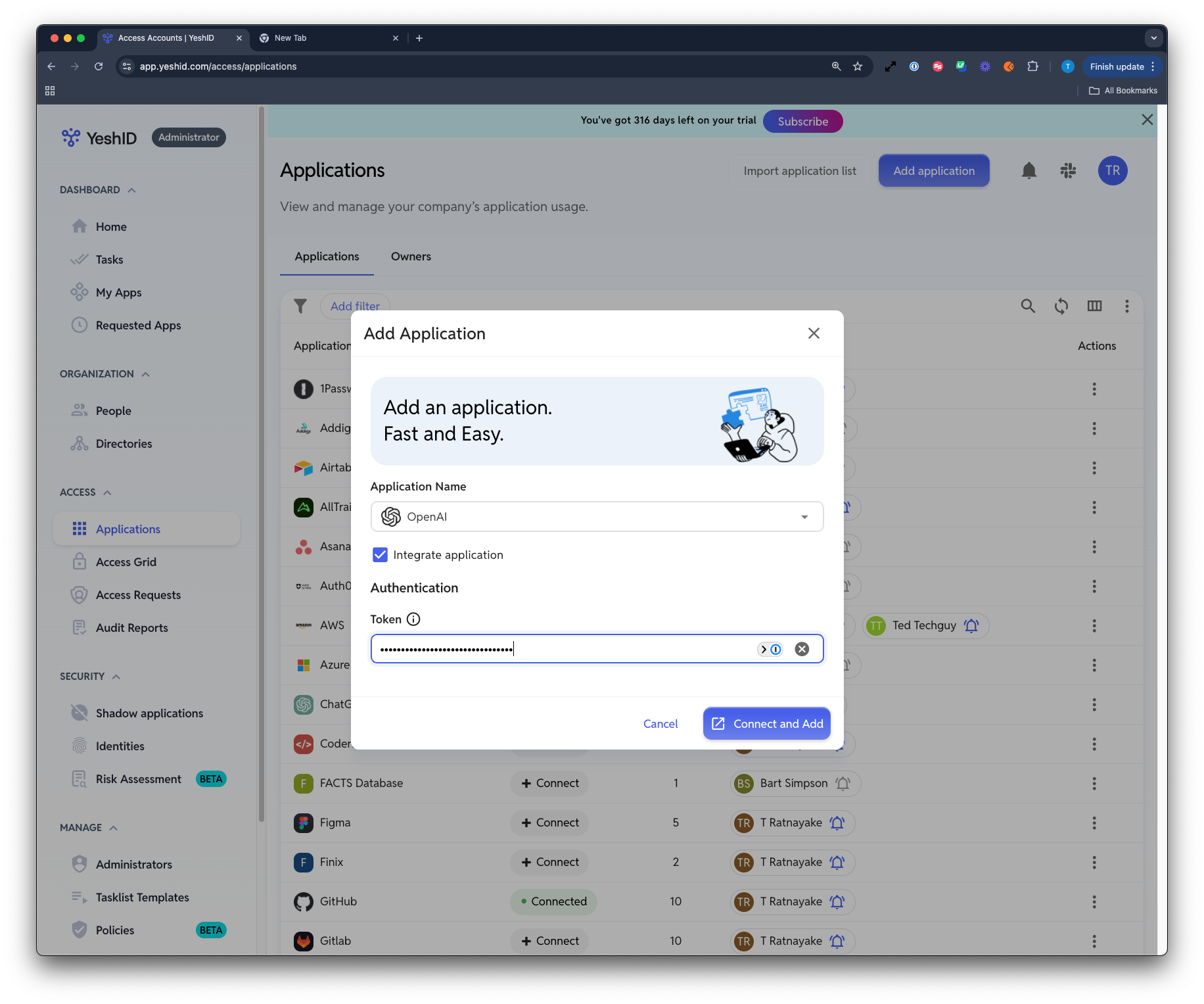Switch to the Owners tab
1204x1004 pixels.
tap(411, 256)
